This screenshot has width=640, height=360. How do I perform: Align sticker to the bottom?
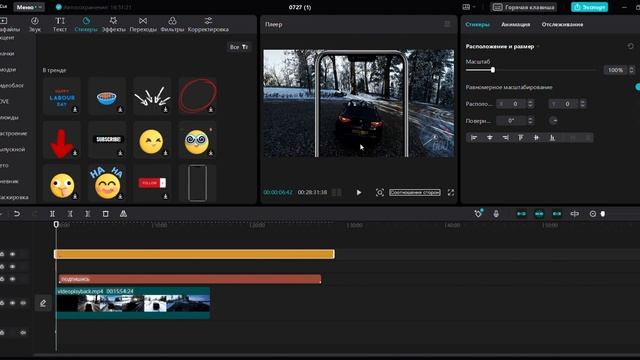pos(552,138)
